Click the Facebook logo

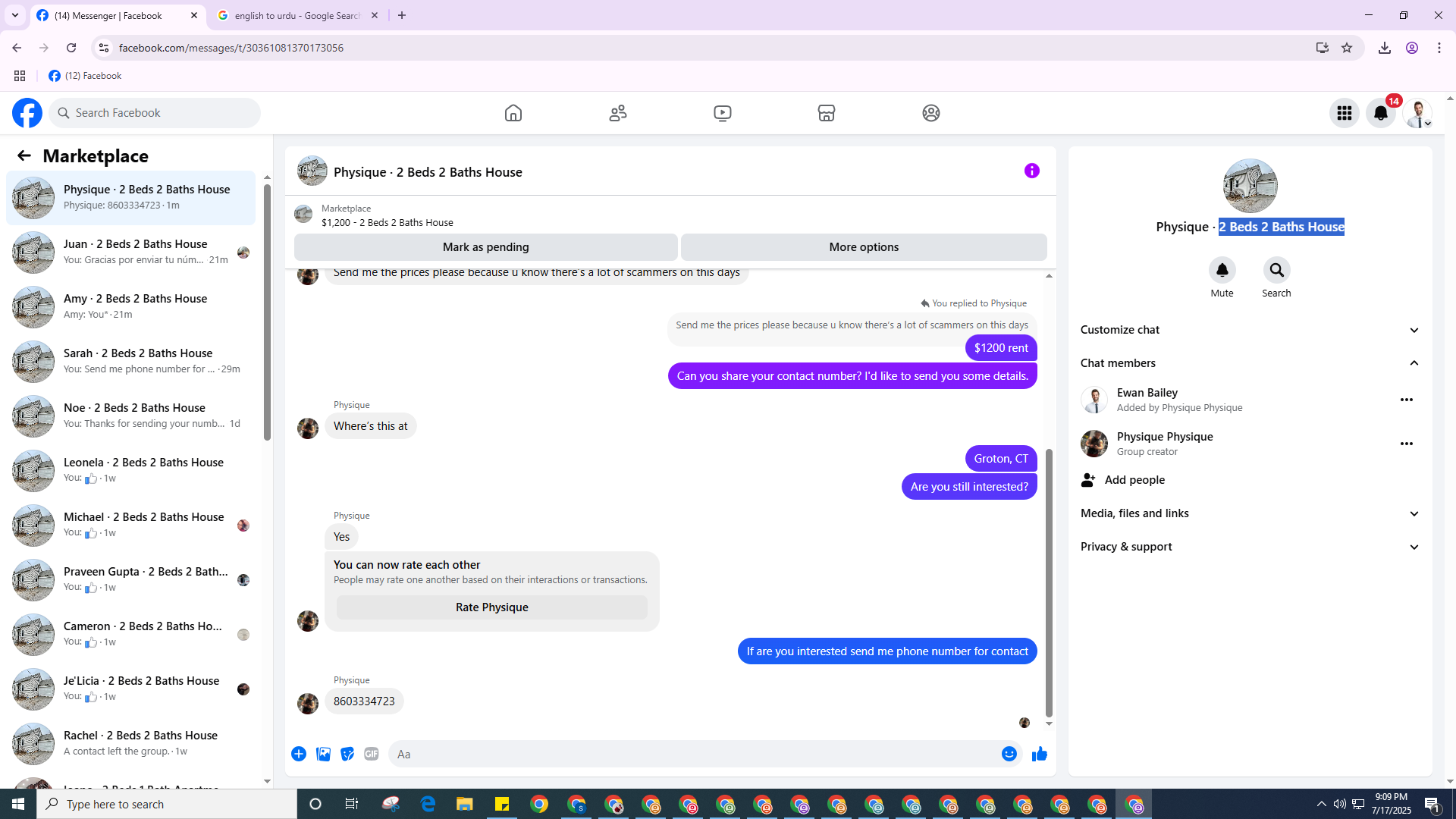click(x=27, y=113)
